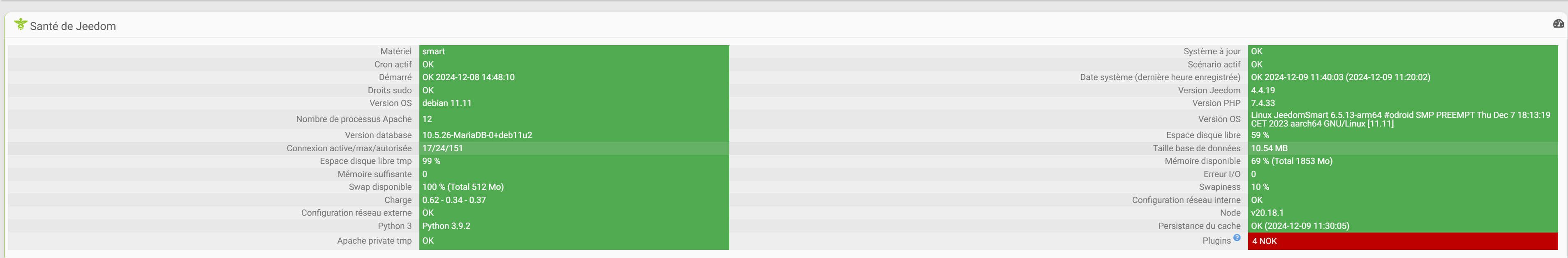Open the benchmark gauge icon at top right

[x=1558, y=24]
